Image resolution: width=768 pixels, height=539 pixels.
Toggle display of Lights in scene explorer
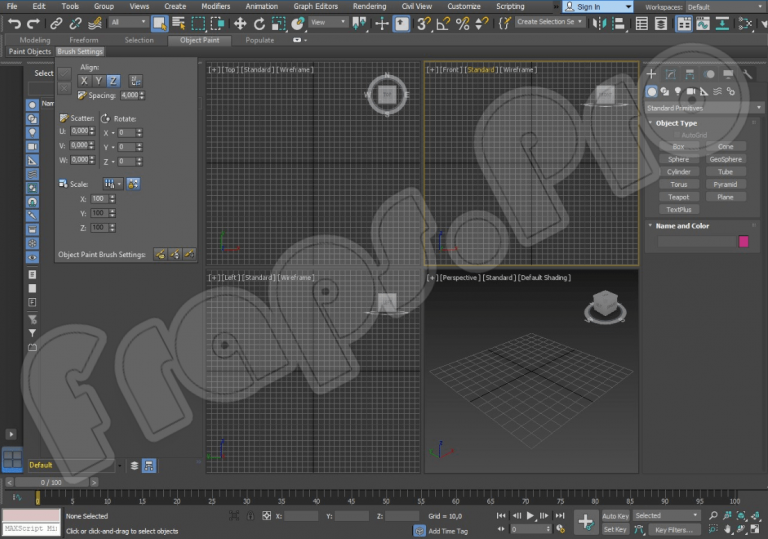tap(32, 132)
